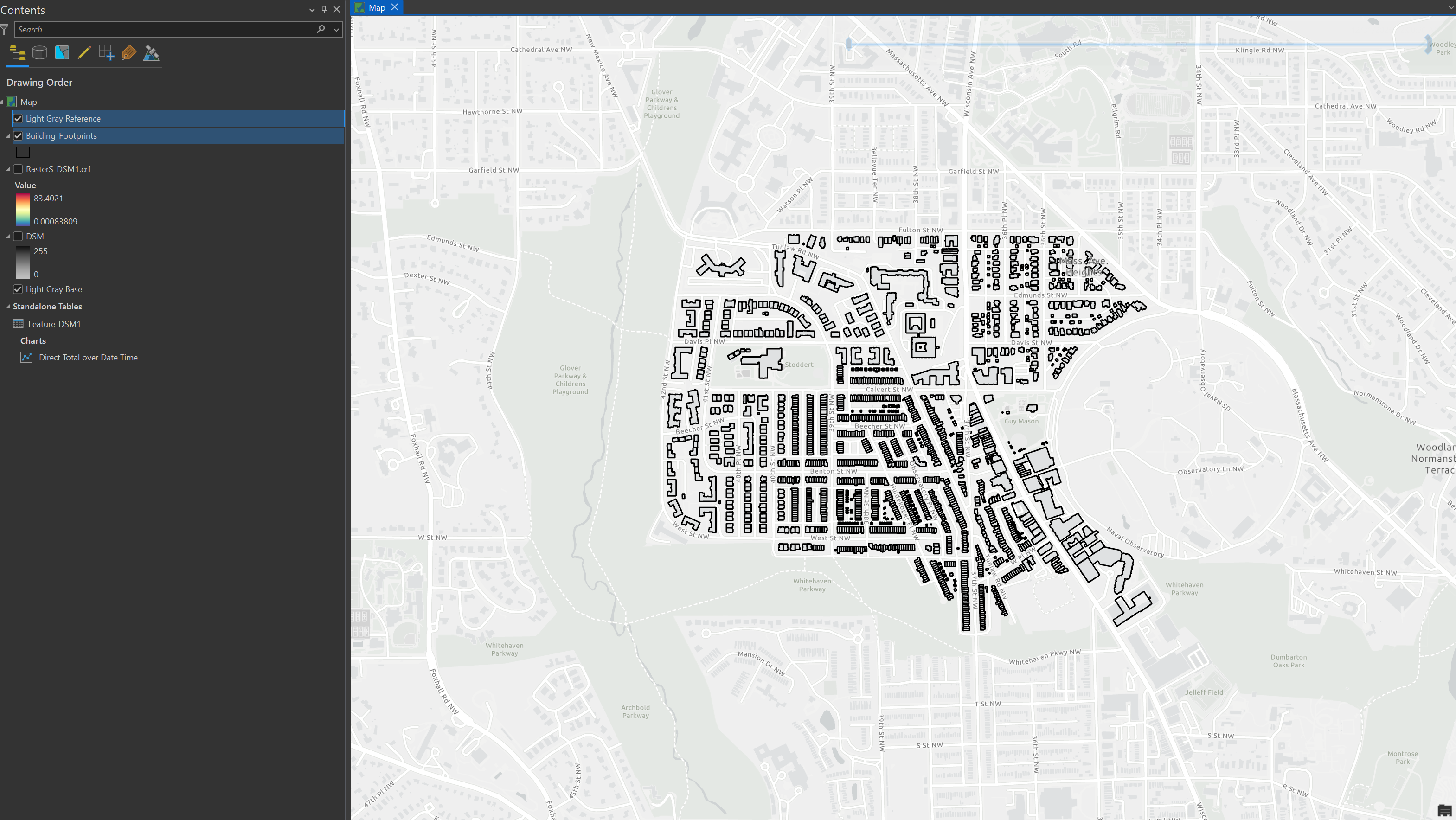
Task: Click the Building_Footprints symbol swatch
Action: point(23,152)
